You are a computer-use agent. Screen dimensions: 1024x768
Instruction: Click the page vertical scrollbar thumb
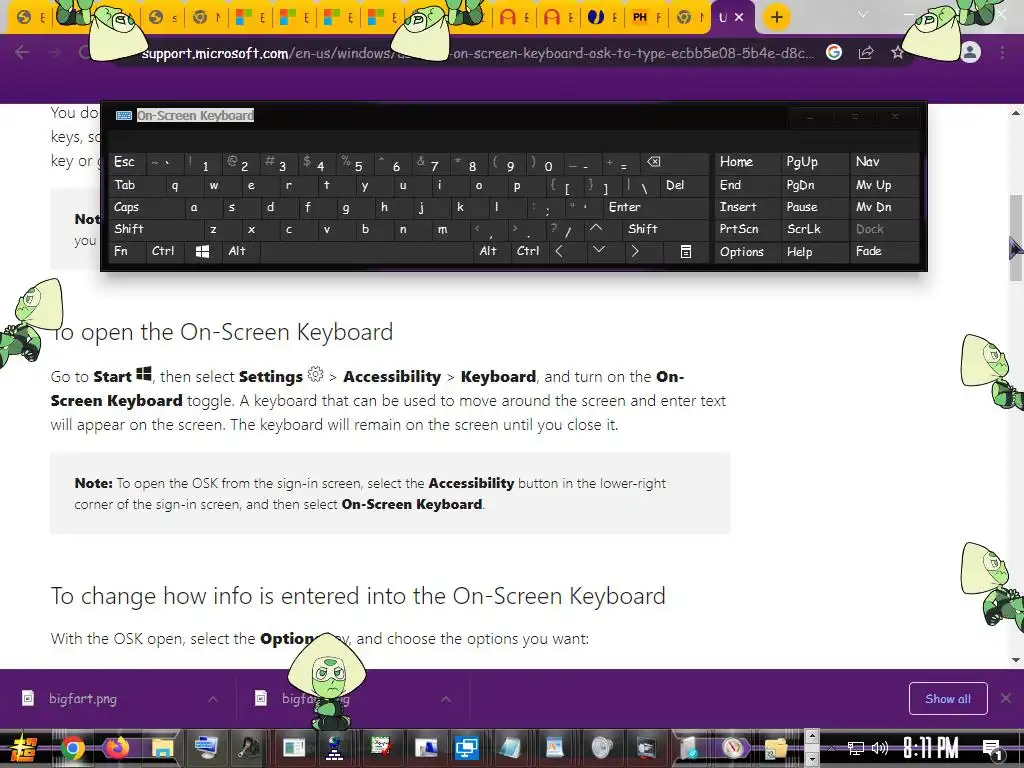1016,238
